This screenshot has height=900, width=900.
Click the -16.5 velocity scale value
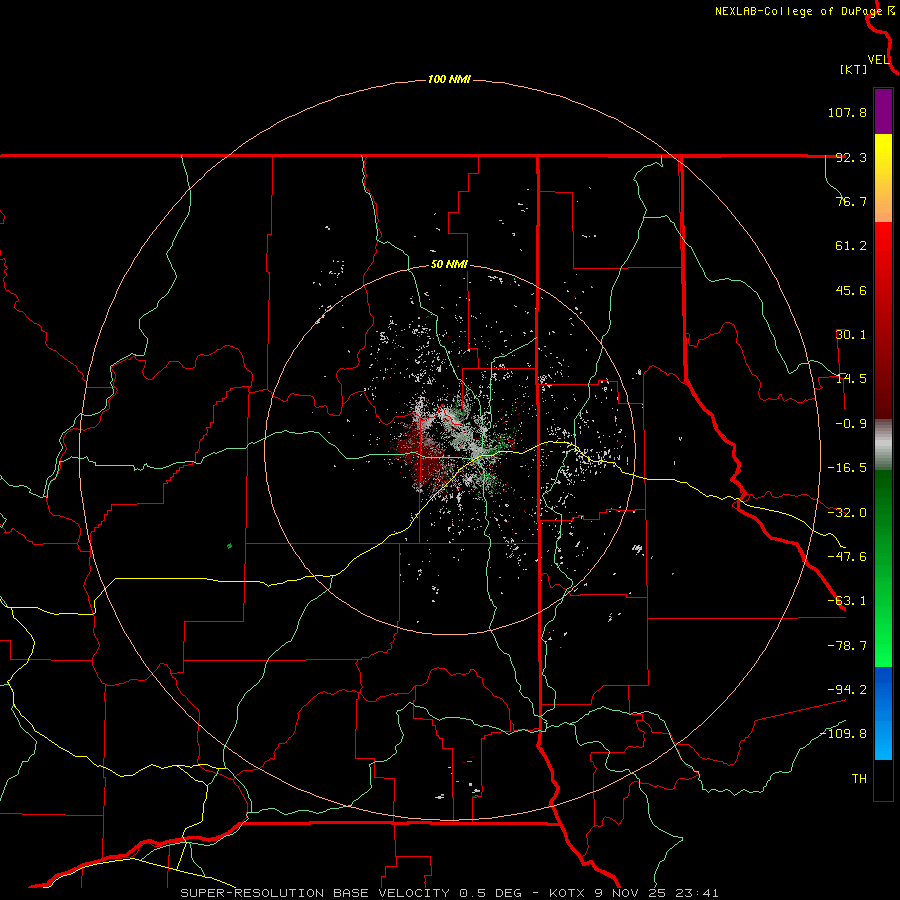click(x=847, y=468)
